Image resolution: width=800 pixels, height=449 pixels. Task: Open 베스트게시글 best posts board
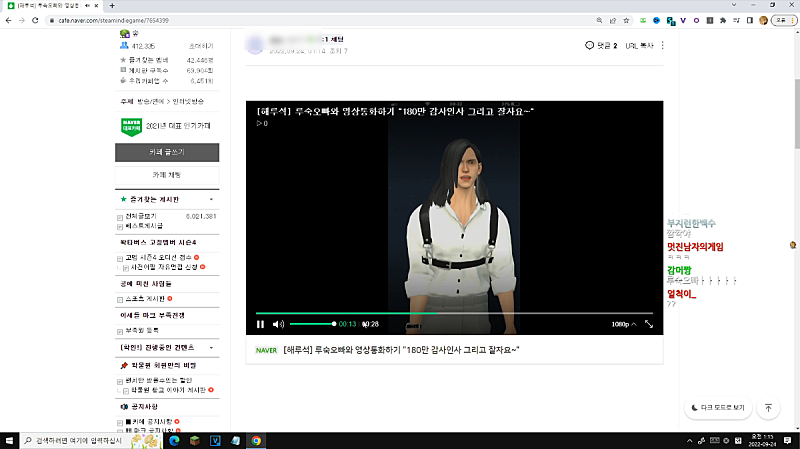click(144, 226)
